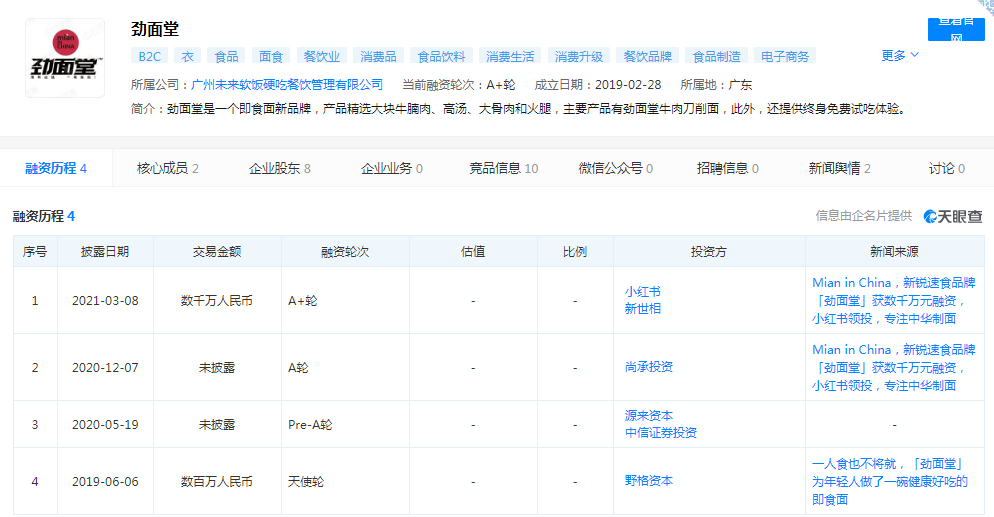Click the 查看官网 button
Viewport: 994px width, 517px height.
(x=955, y=29)
